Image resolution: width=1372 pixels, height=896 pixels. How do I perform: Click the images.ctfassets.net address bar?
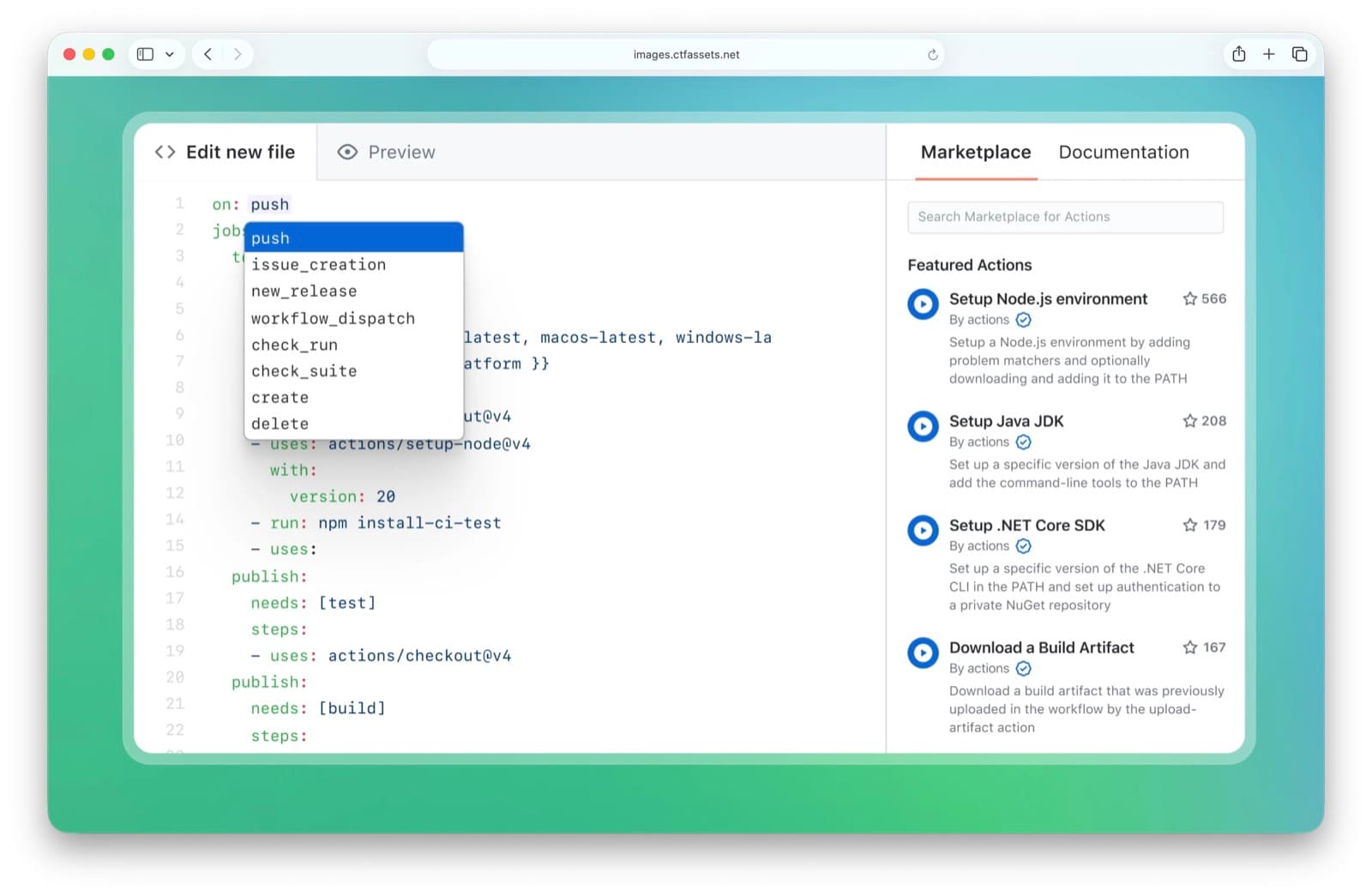[x=686, y=54]
